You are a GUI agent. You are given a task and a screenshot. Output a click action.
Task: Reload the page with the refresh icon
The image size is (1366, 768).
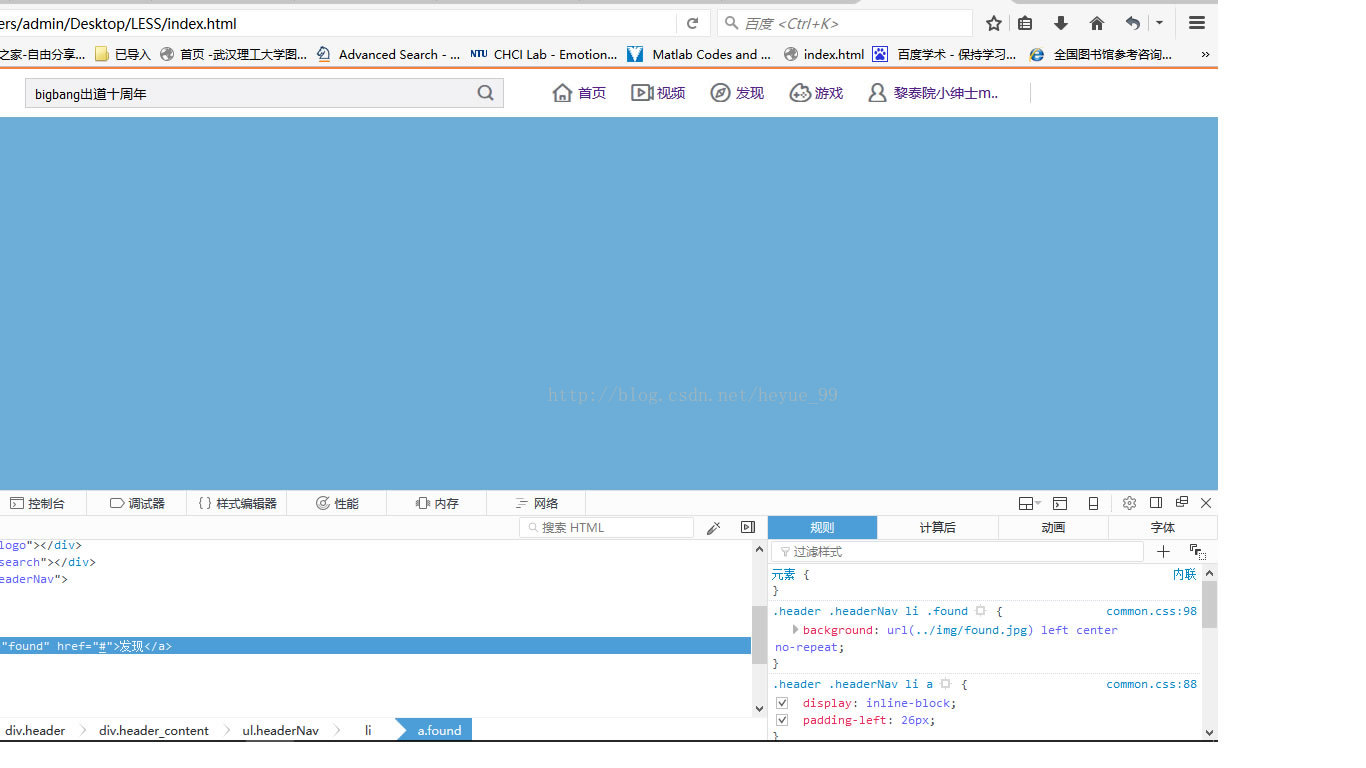coord(692,23)
